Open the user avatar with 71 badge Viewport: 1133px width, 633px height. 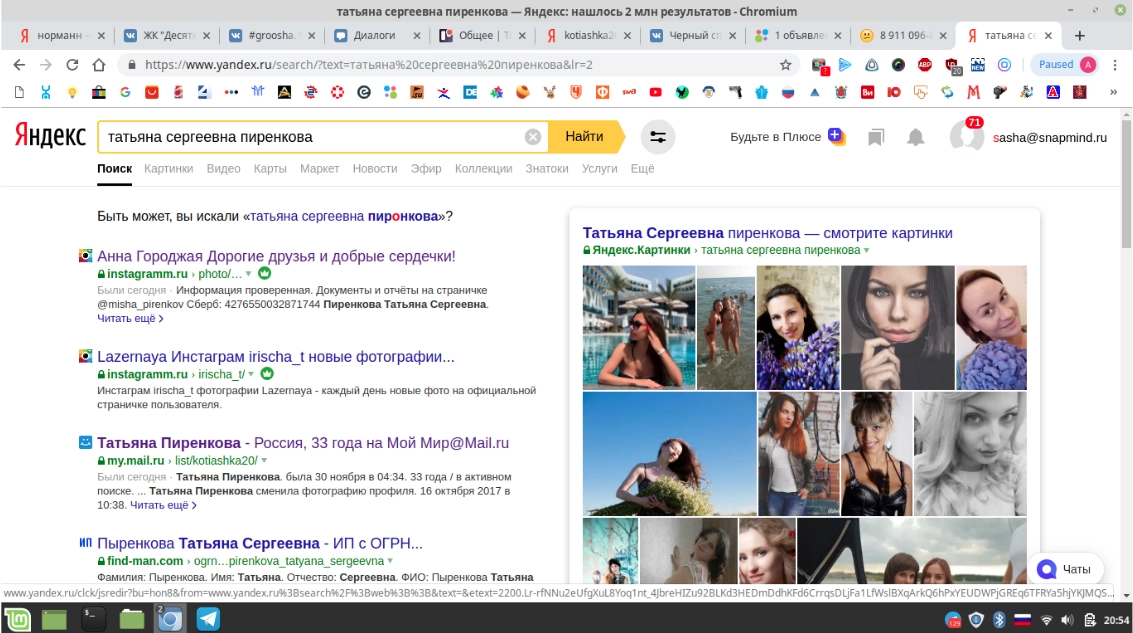click(x=966, y=137)
